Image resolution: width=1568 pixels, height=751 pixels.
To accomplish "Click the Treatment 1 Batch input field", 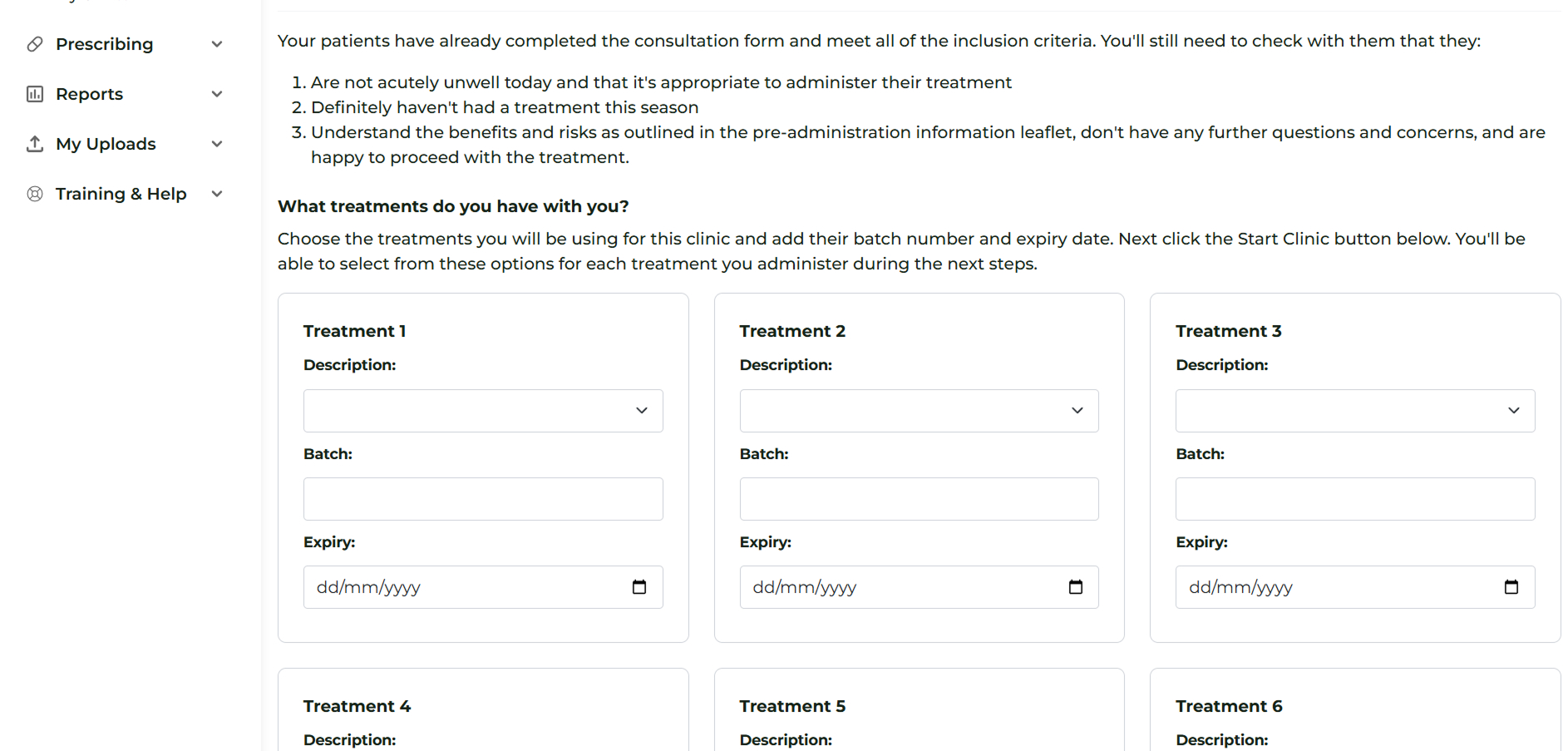I will 483,499.
